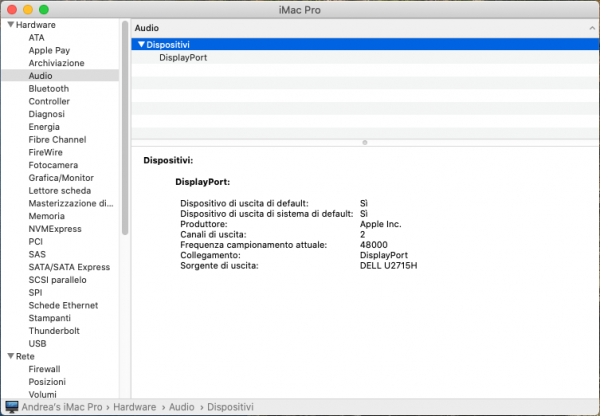Click the DELL U2715H output source value
This screenshot has height=416, width=600.
[x=388, y=265]
